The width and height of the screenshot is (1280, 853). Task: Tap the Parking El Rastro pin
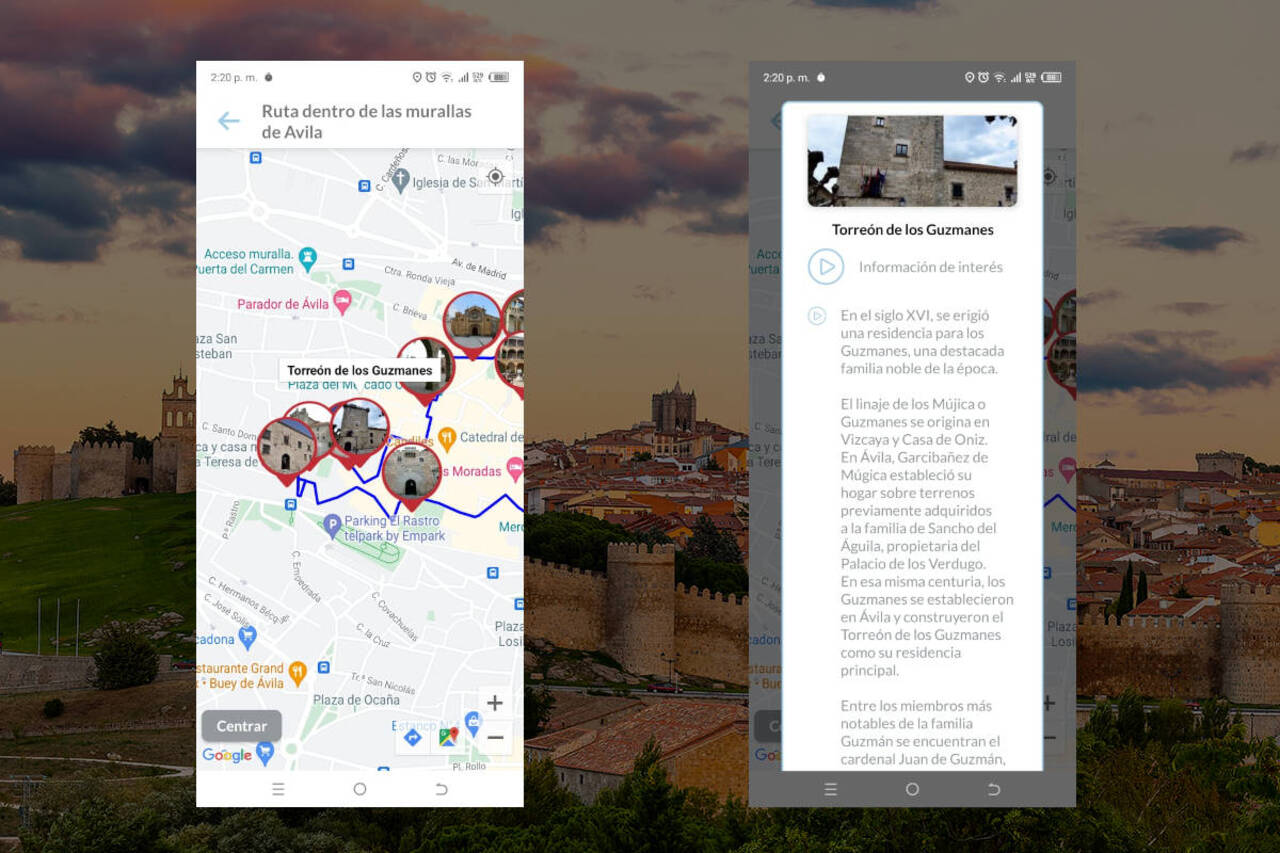pyautogui.click(x=332, y=524)
